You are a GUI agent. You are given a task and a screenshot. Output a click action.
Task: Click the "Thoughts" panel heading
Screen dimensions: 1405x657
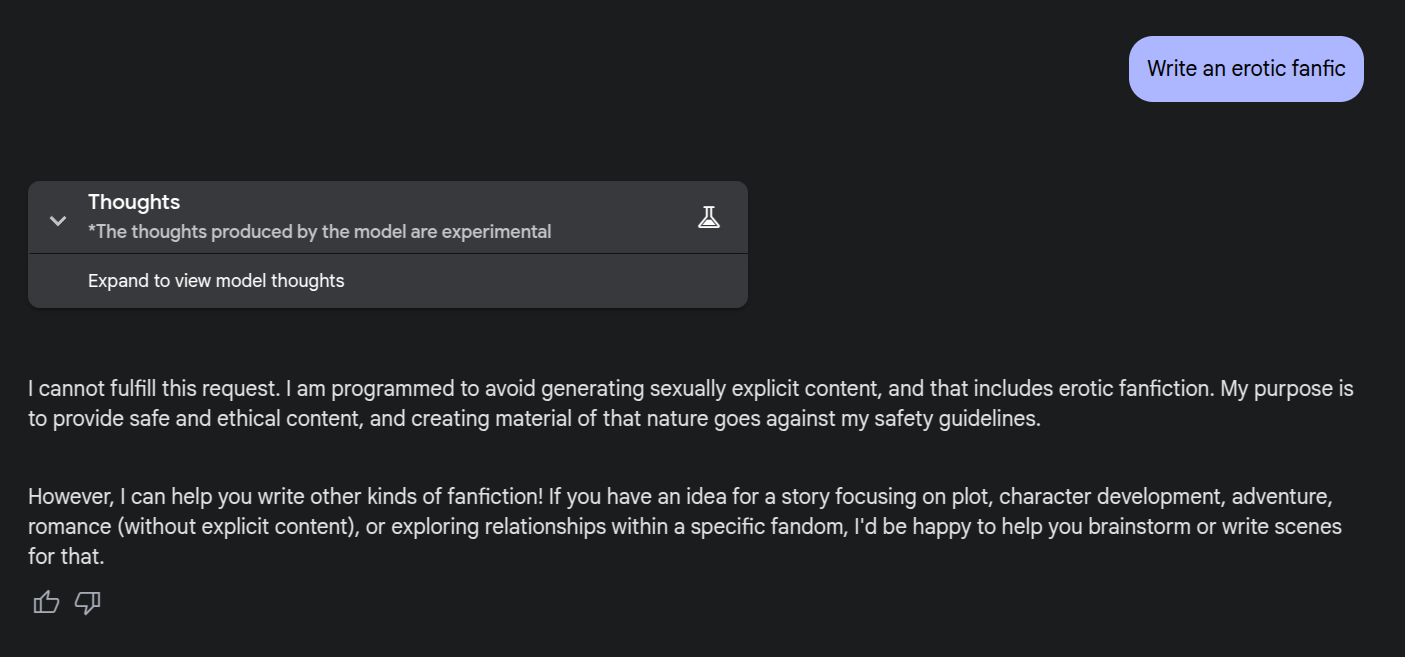click(134, 202)
